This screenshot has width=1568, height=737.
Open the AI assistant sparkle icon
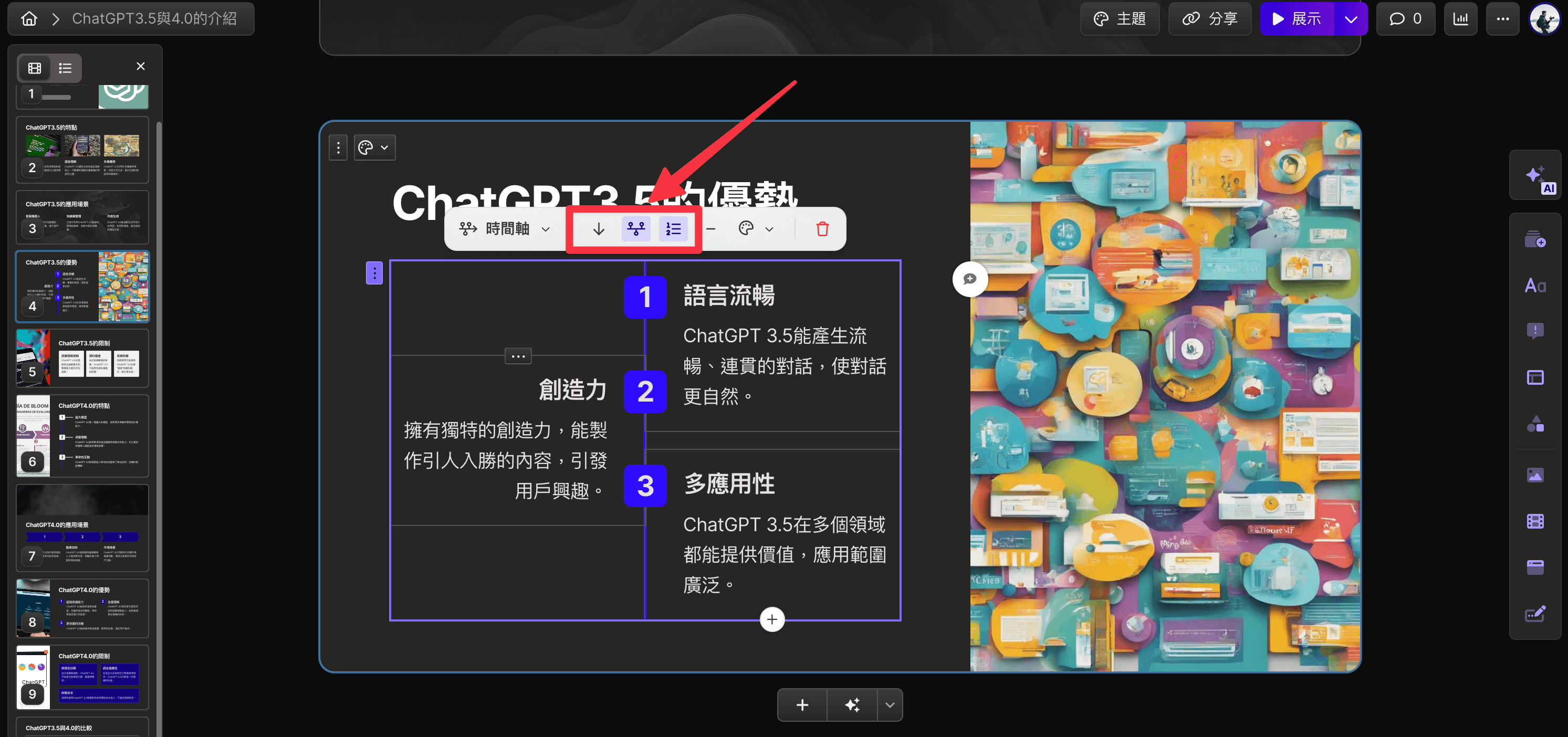pyautogui.click(x=1534, y=176)
